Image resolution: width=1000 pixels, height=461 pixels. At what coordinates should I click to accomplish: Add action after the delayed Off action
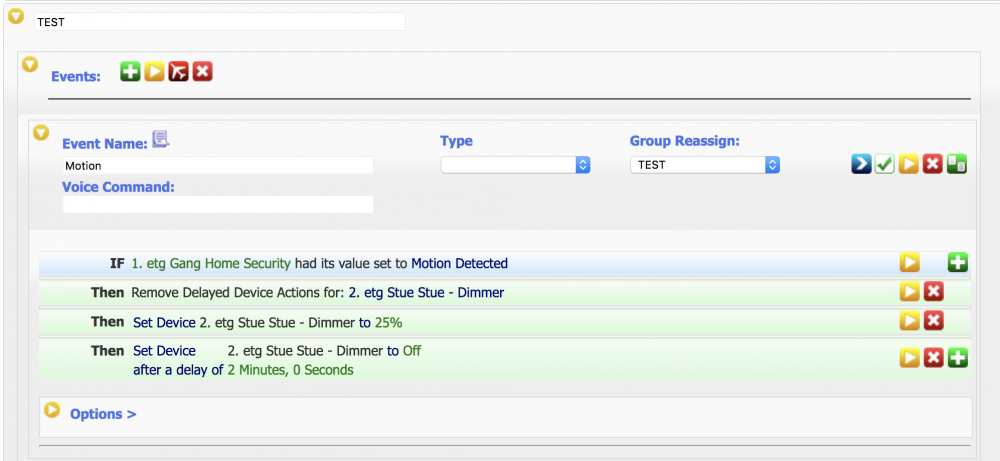click(957, 358)
